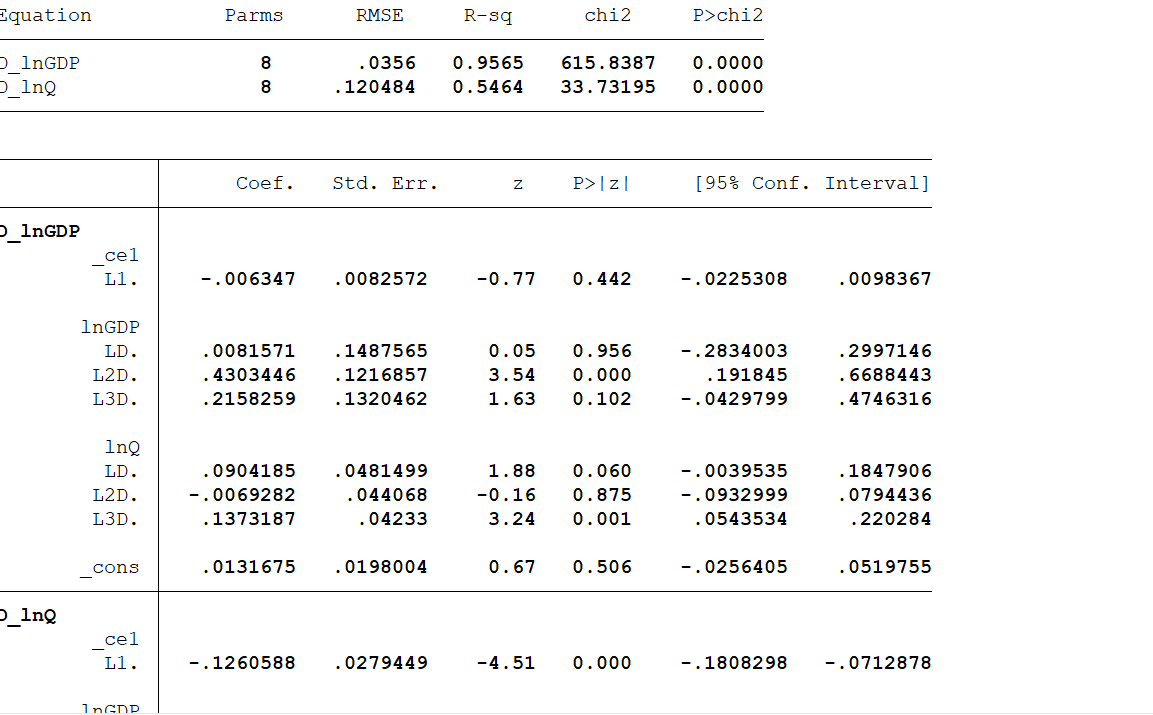The height and width of the screenshot is (715, 1153).
Task: Click coefficient .0081571
Action: click(x=248, y=351)
